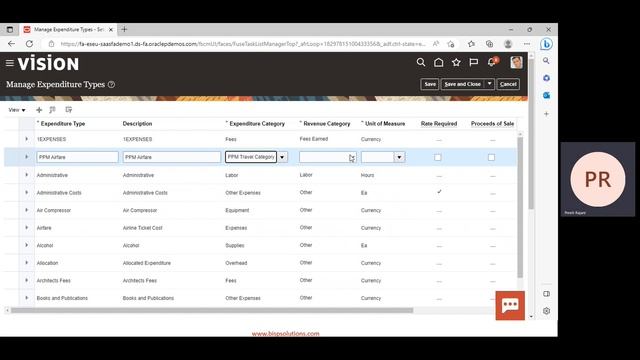Open the Outlook icon in browser sidebar
The width and height of the screenshot is (640, 360).
[x=546, y=96]
